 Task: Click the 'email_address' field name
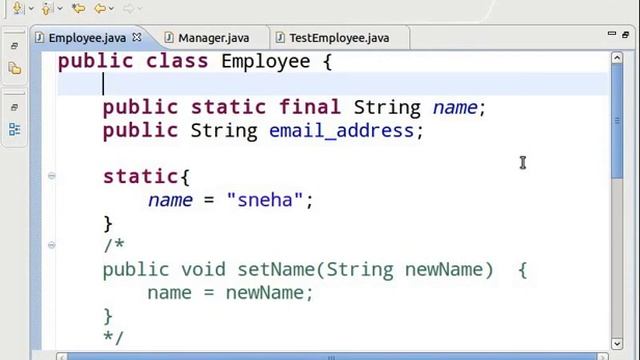pyautogui.click(x=342, y=131)
